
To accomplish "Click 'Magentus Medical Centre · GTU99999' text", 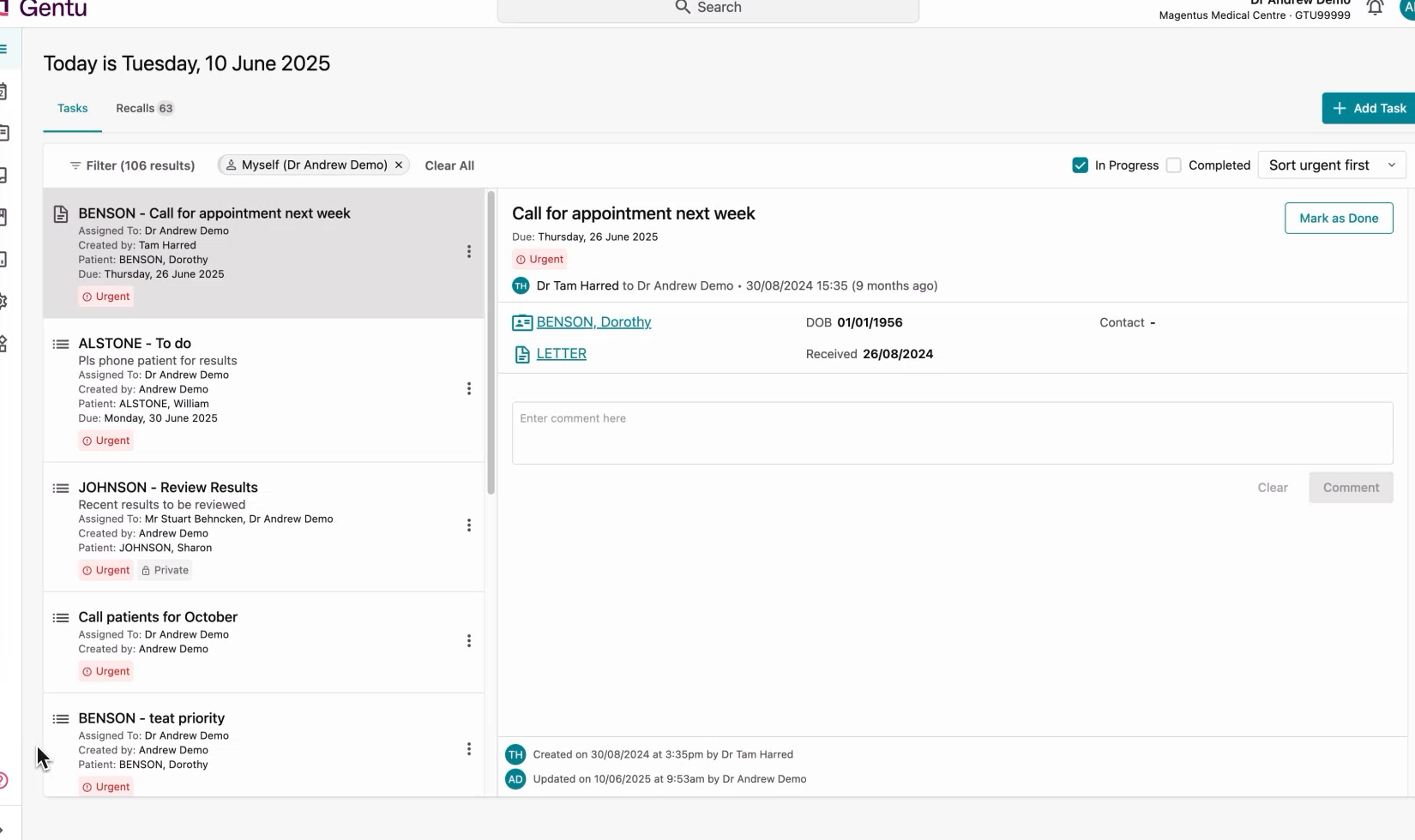I will (x=1255, y=15).
